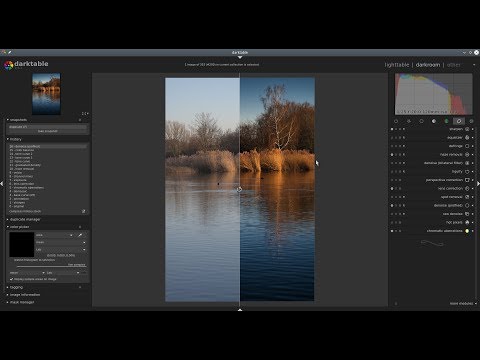Show the active modules group

point(396,121)
